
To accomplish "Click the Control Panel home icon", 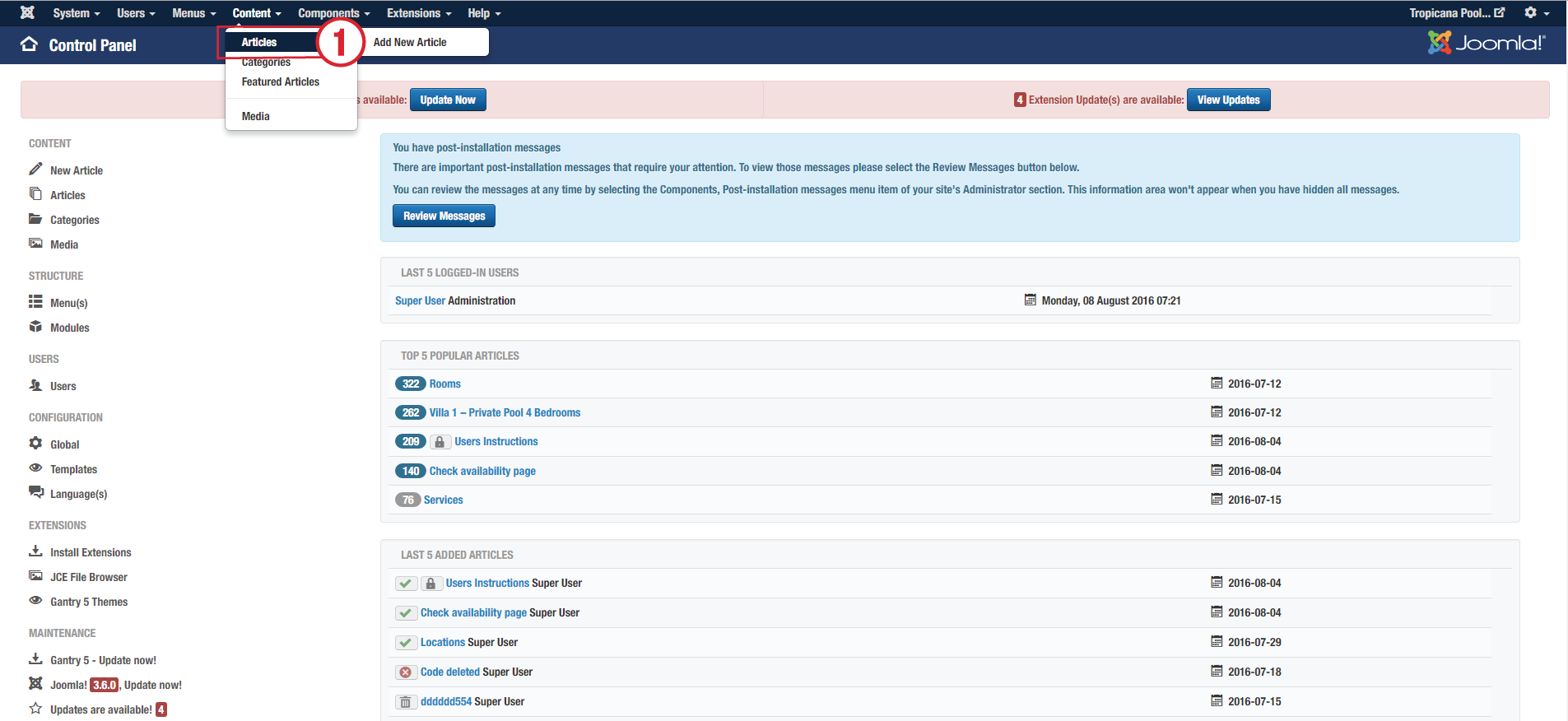I will [x=29, y=44].
